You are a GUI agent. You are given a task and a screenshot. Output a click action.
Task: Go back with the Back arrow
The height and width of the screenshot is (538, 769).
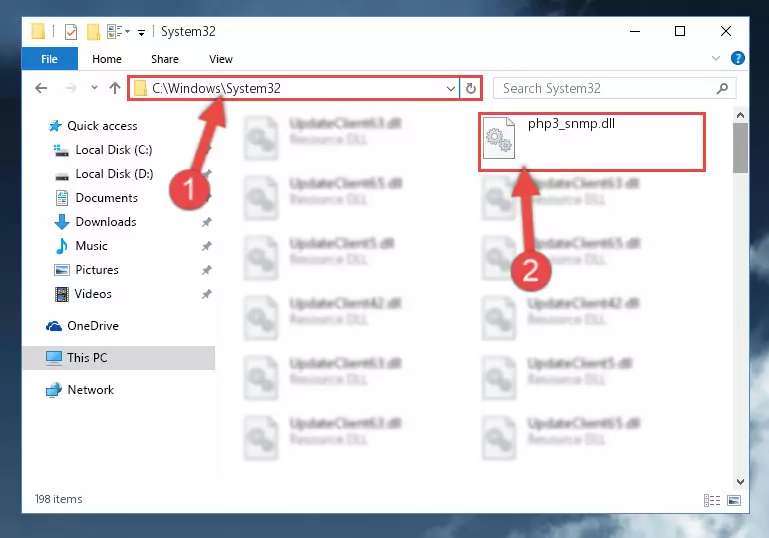(x=41, y=88)
